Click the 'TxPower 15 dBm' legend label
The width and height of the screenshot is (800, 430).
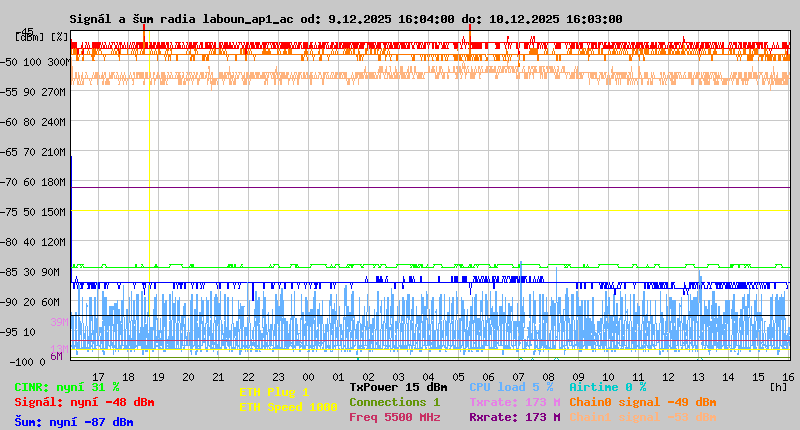point(398,387)
